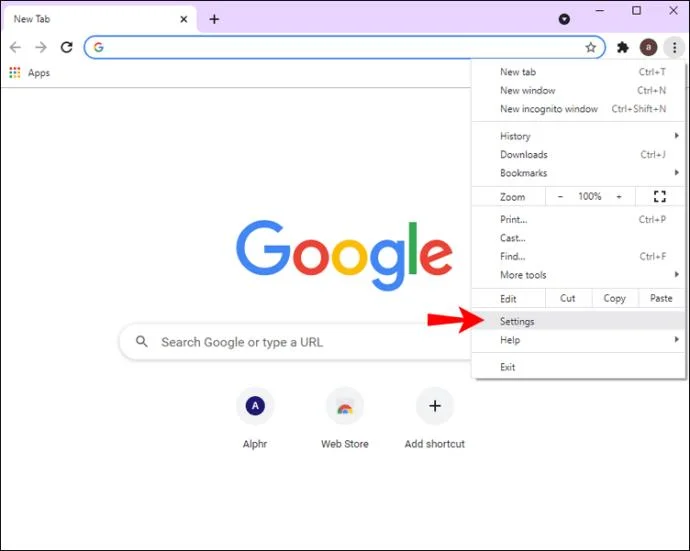The height and width of the screenshot is (551, 690).
Task: Click the Copy button in Edit row
Action: point(615,298)
